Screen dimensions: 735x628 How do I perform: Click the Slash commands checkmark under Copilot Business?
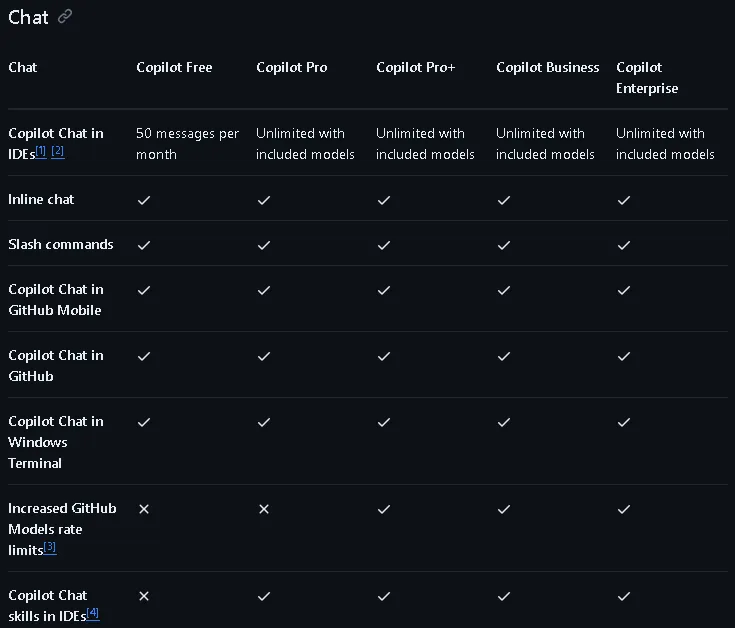(x=504, y=245)
